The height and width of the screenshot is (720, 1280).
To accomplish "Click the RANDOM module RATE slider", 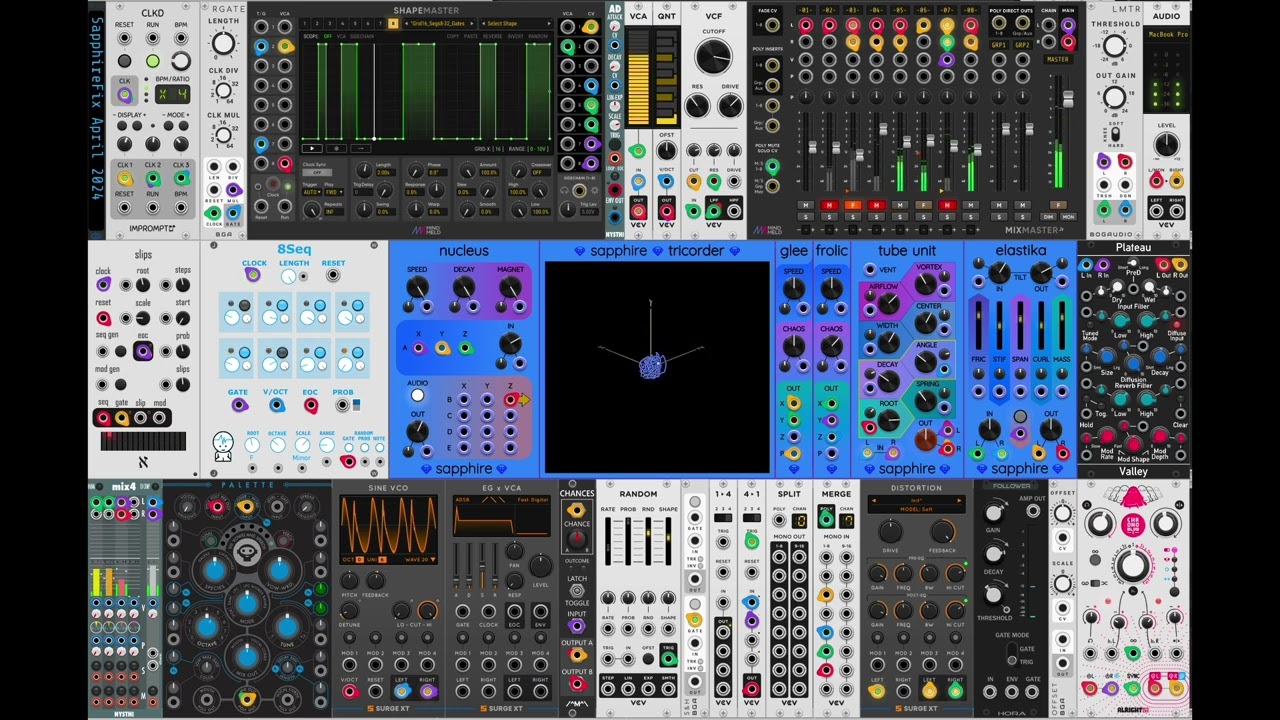I will pos(610,540).
